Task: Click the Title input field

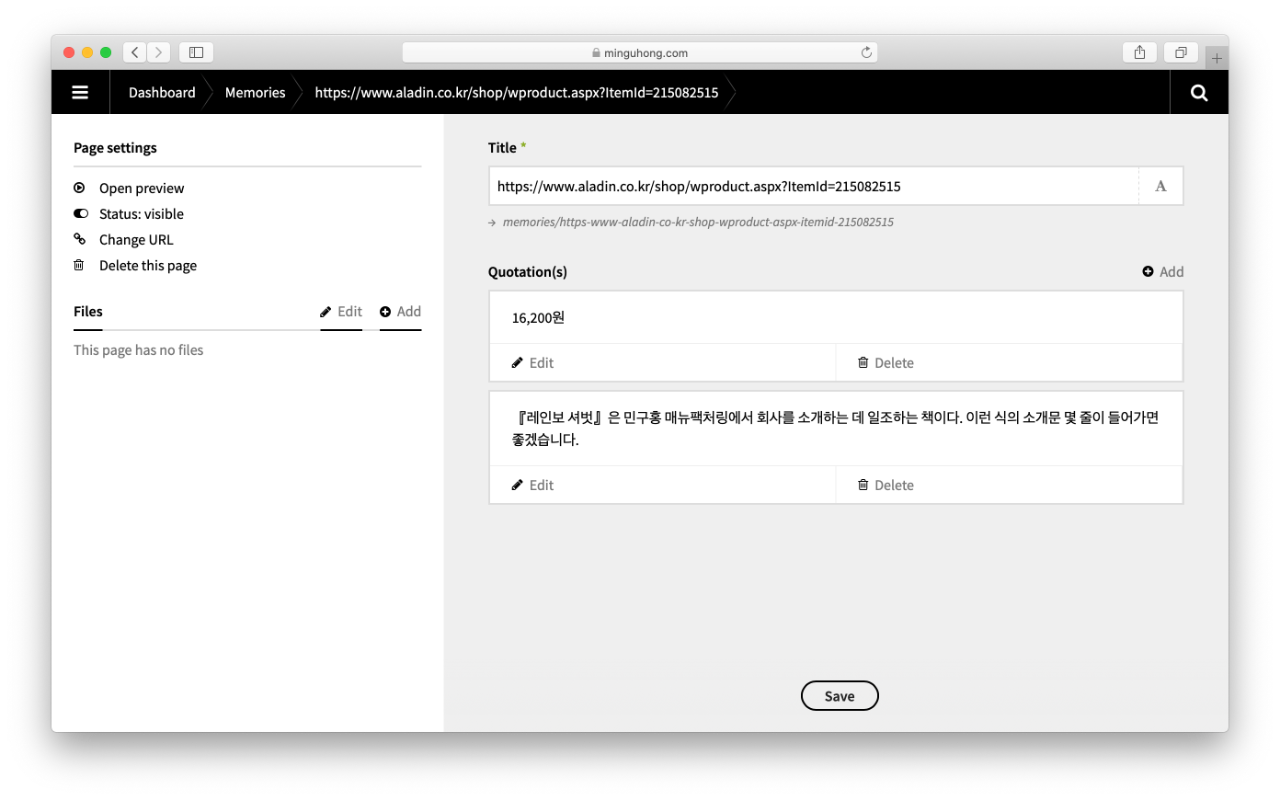Action: click(813, 186)
